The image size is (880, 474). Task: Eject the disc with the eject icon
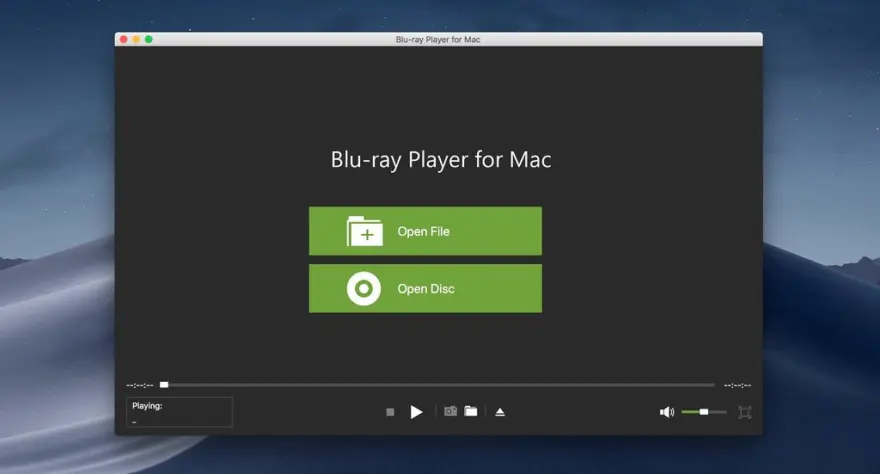pos(500,412)
